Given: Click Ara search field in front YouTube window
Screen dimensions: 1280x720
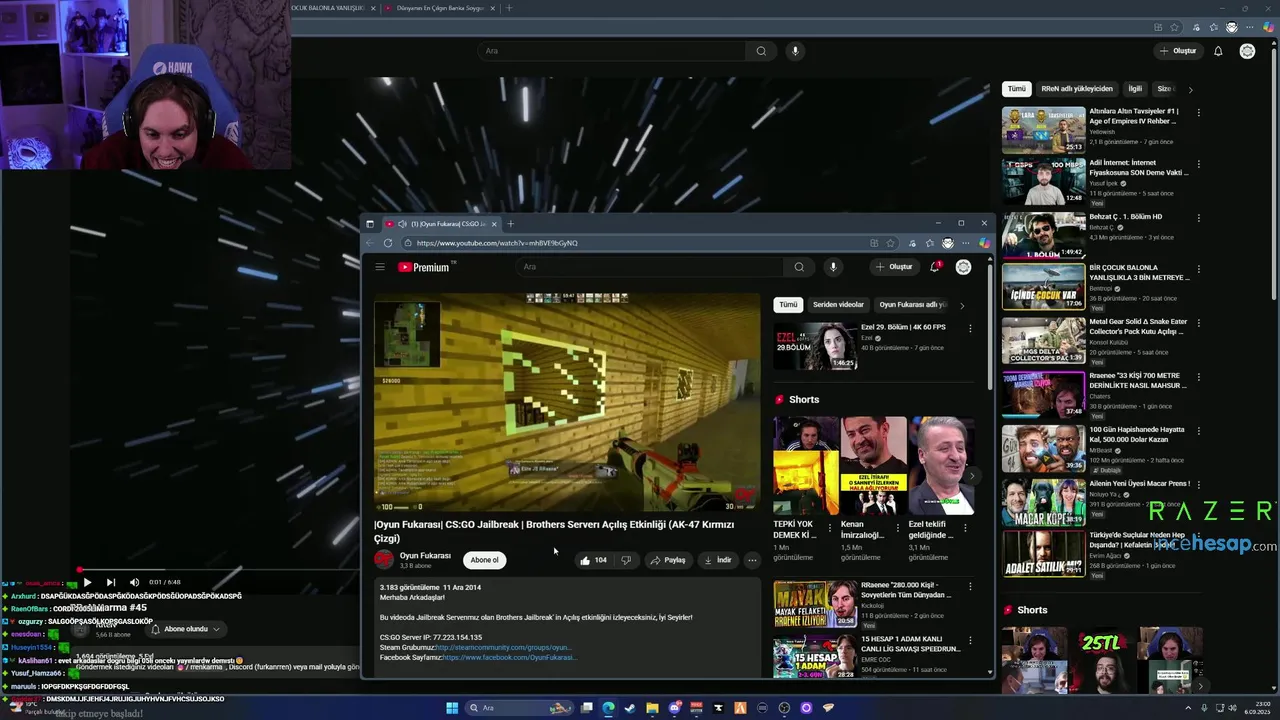Looking at the screenshot, I should coord(650,267).
